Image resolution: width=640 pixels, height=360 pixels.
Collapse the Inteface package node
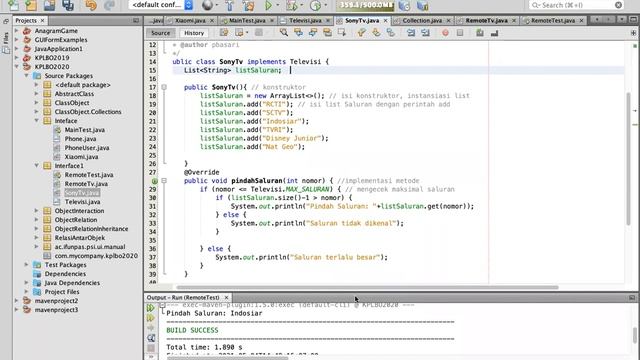coord(36,121)
